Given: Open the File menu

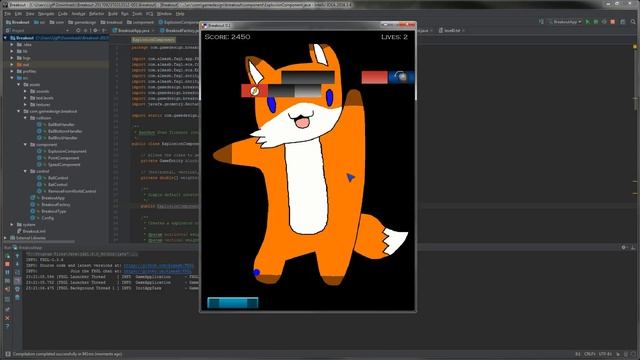Looking at the screenshot, I should tap(7, 13).
